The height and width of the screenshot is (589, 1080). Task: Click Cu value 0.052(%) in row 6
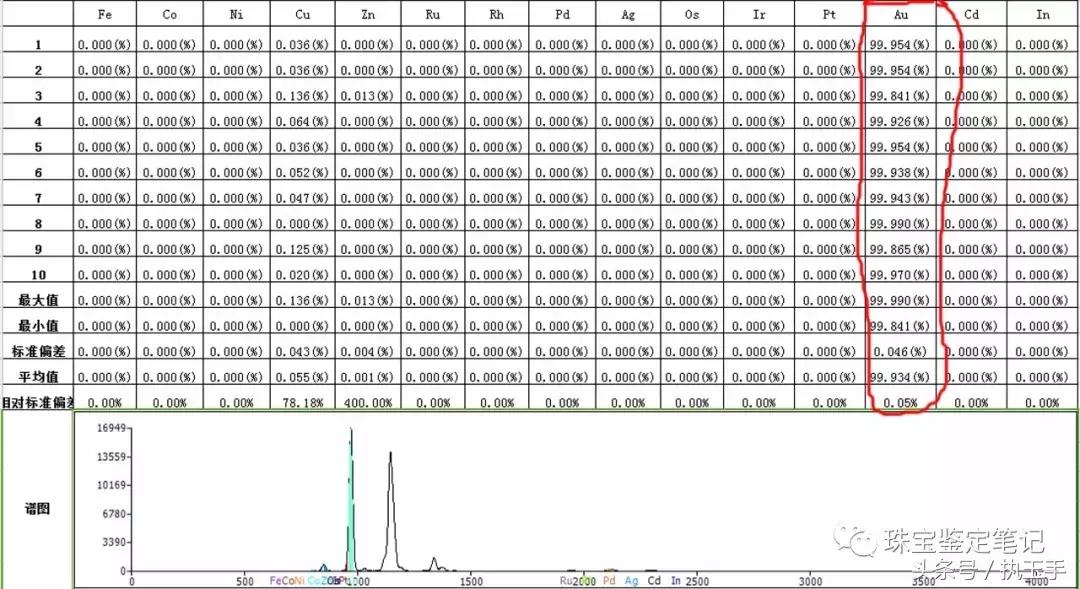[302, 172]
